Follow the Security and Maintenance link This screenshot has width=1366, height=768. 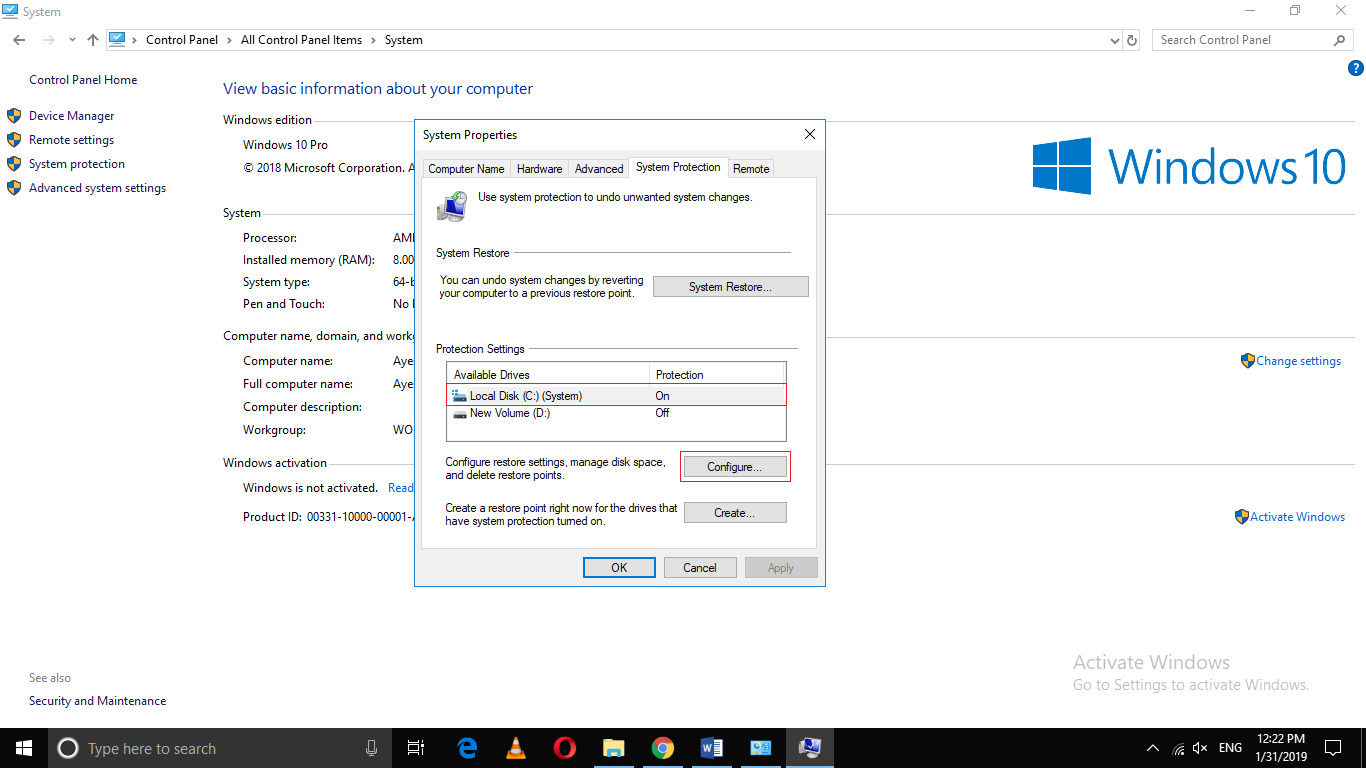click(97, 700)
